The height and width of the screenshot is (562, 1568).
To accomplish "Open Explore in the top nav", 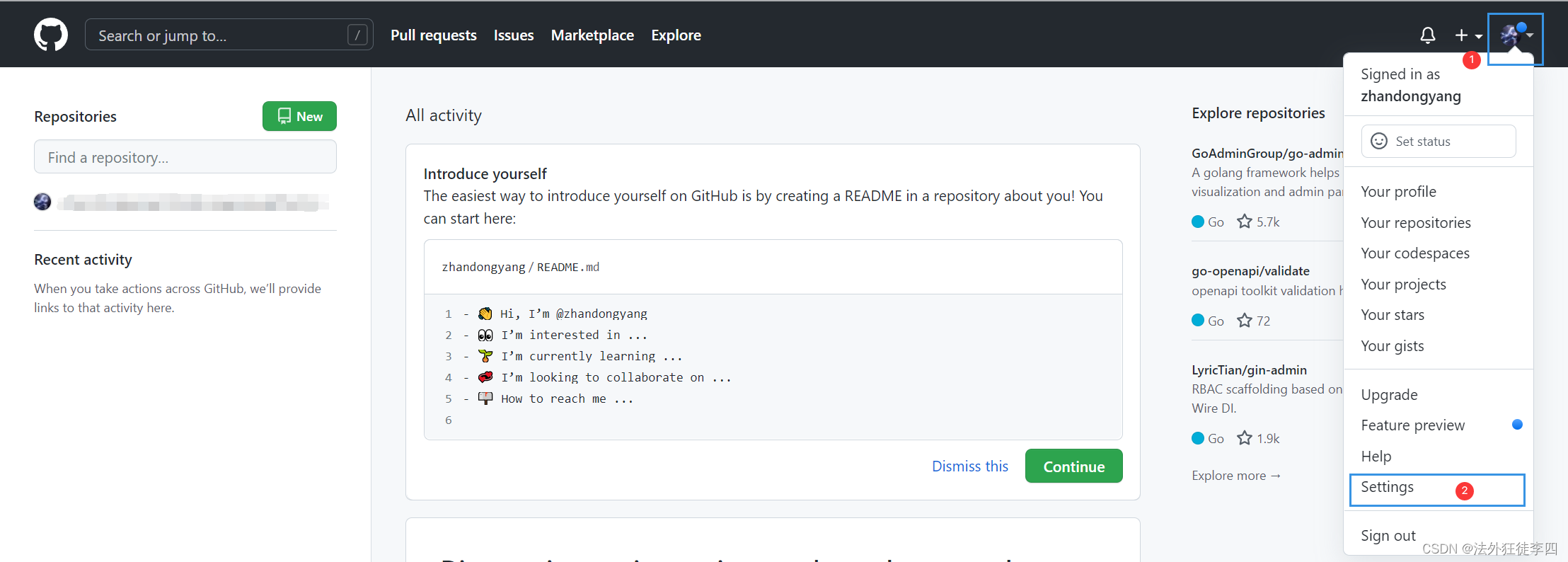I will click(x=676, y=35).
